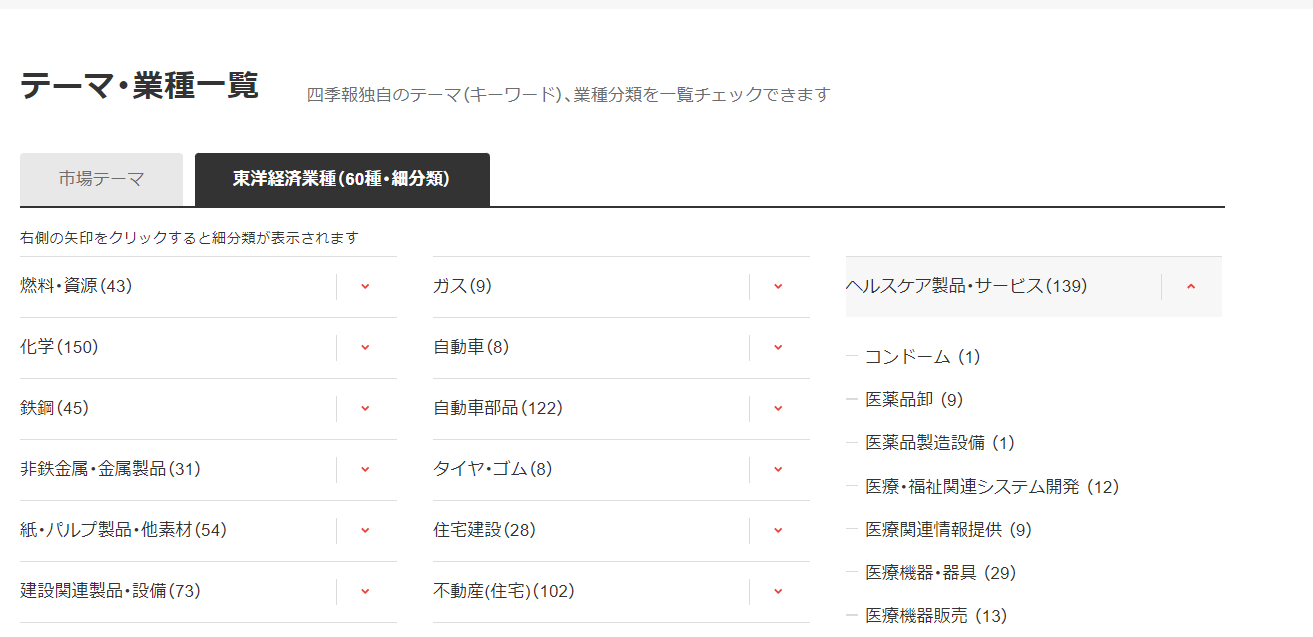Image resolution: width=1313 pixels, height=637 pixels.
Task: Expand the 化学 (150) subcategories arrow
Action: [365, 348]
